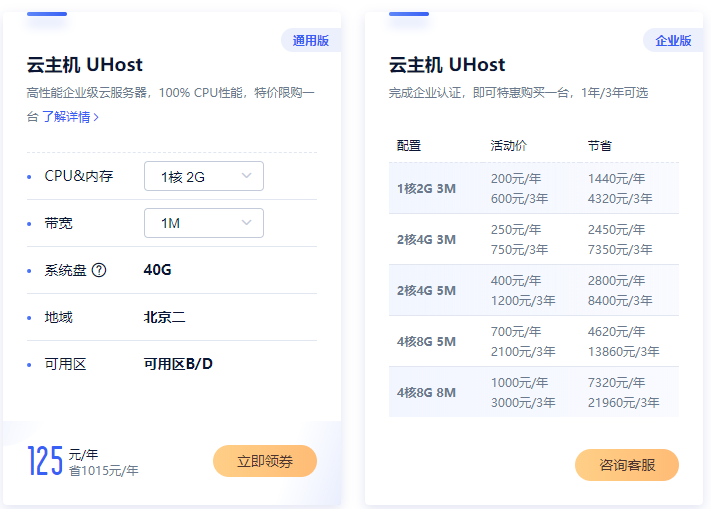Viewport: 711px width, 509px height.
Task: Click the 2100元/3年 price cell
Action: tap(523, 351)
